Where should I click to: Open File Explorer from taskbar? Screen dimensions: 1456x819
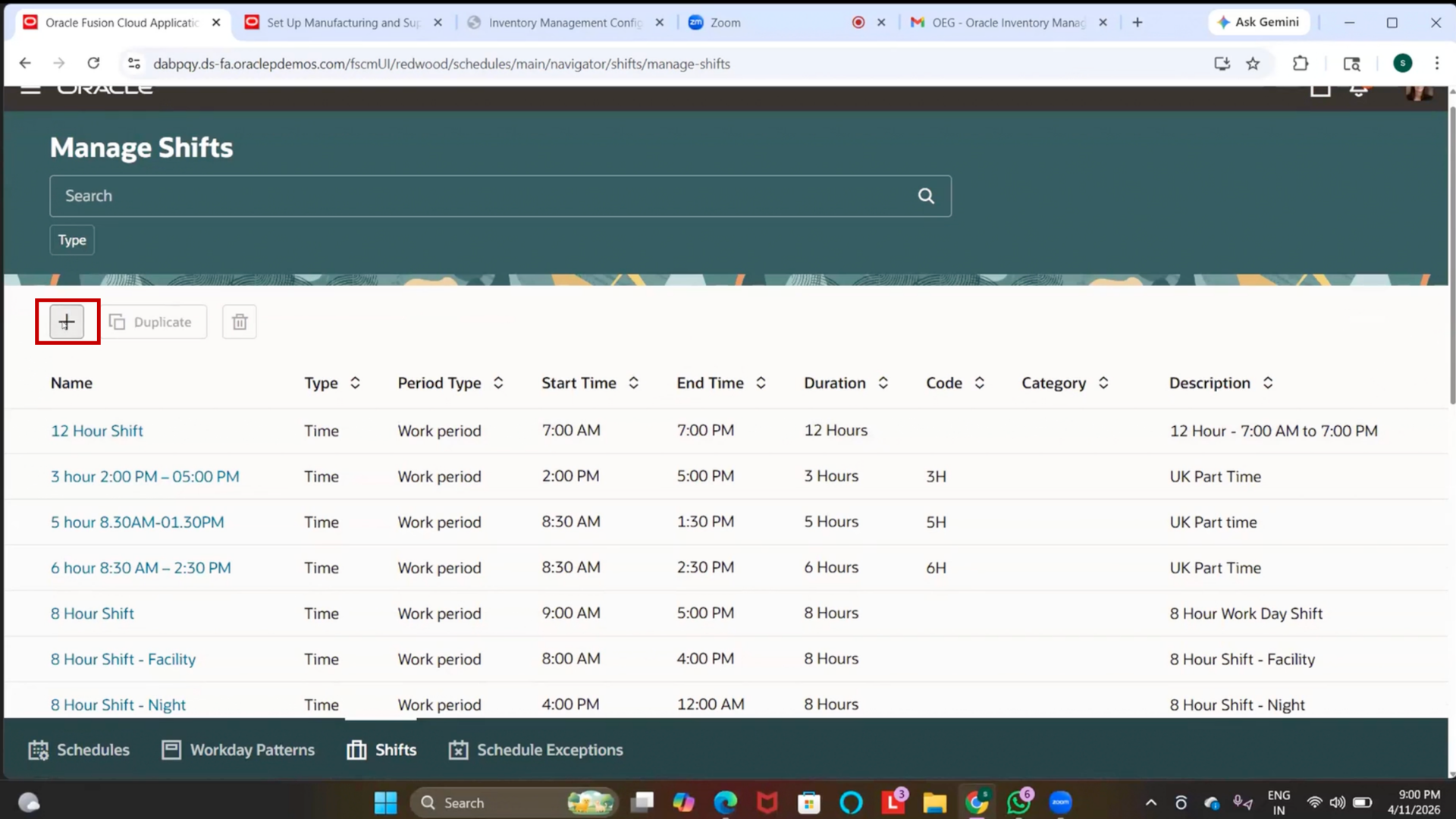click(934, 802)
